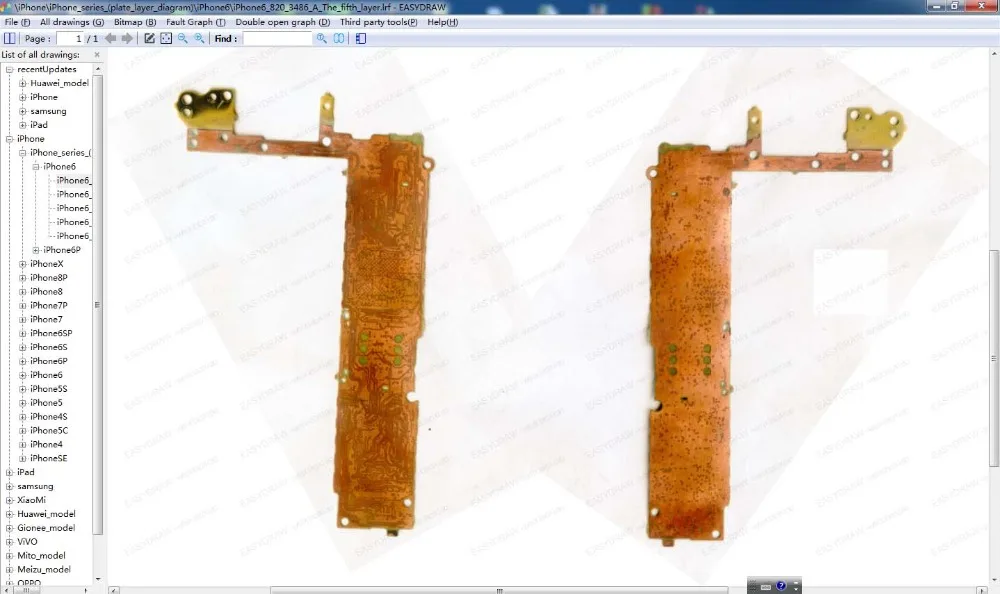
Task: Click the Find text input field
Action: point(277,38)
